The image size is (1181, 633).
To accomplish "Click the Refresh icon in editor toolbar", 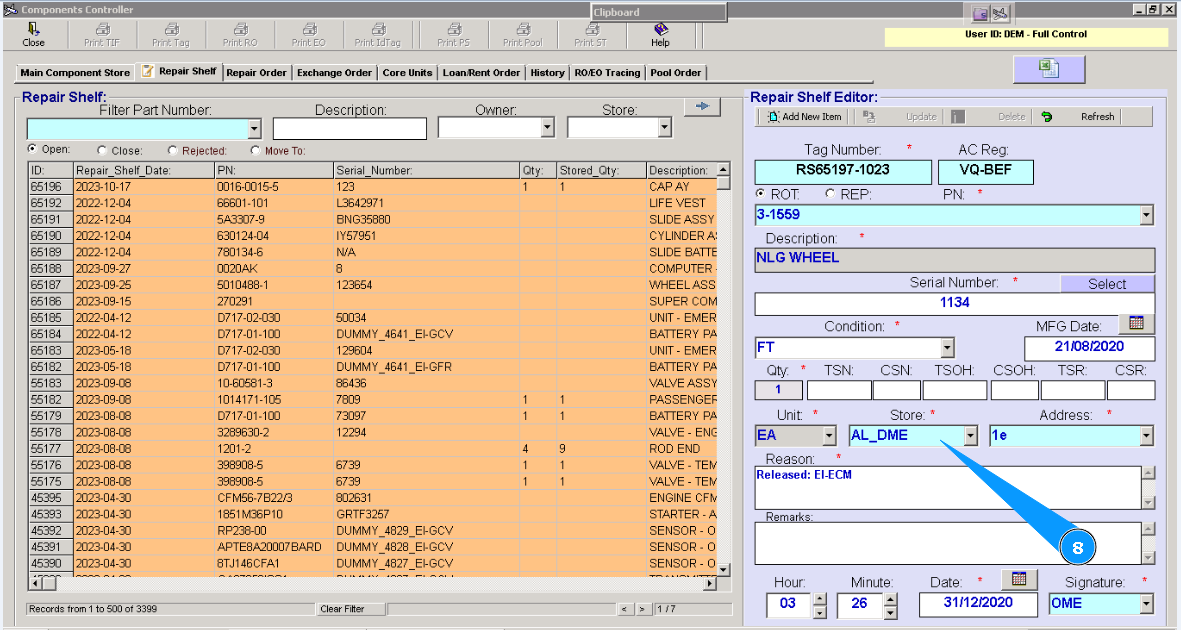I will [1047, 117].
